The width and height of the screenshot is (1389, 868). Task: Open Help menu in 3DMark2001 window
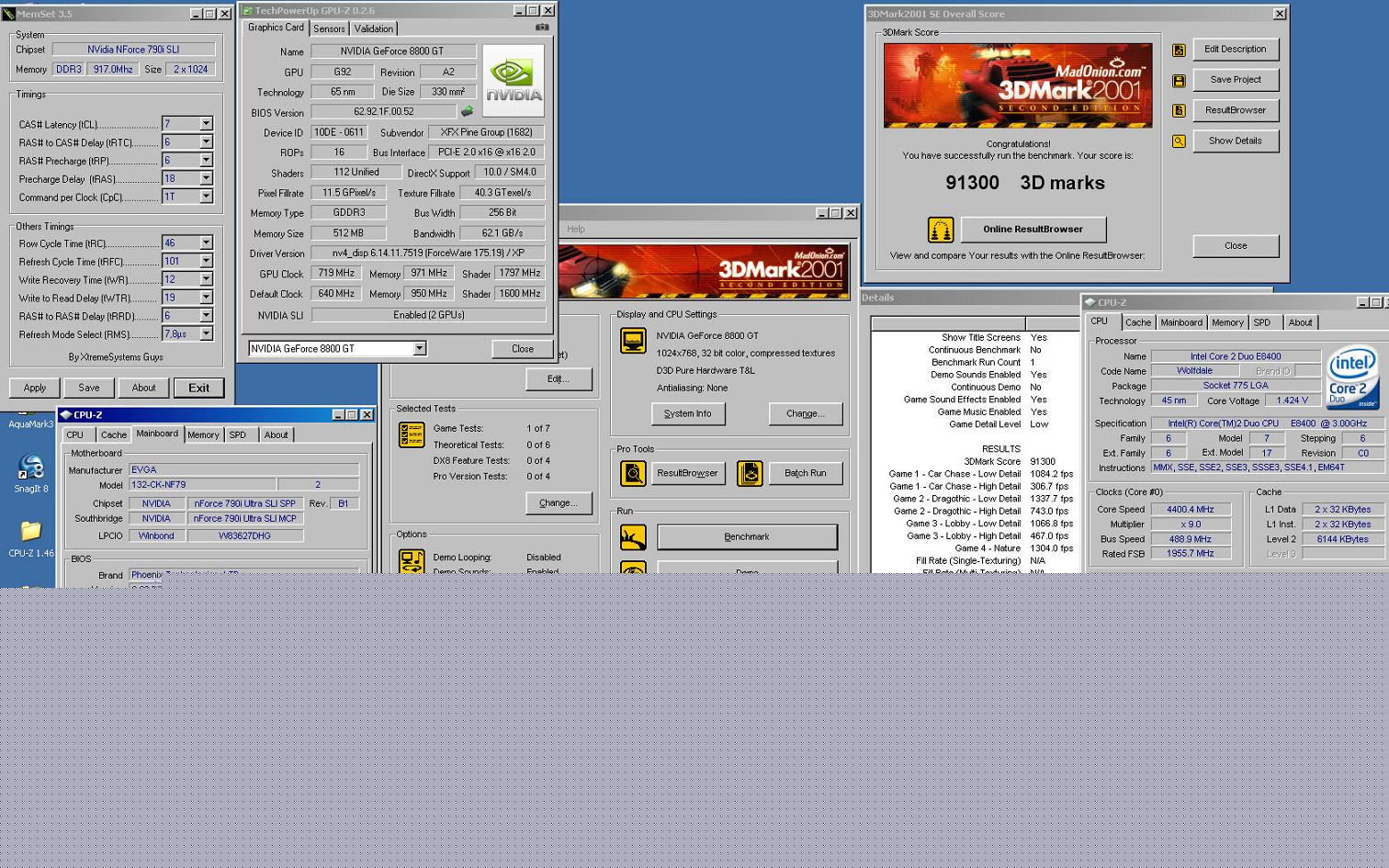[575, 230]
